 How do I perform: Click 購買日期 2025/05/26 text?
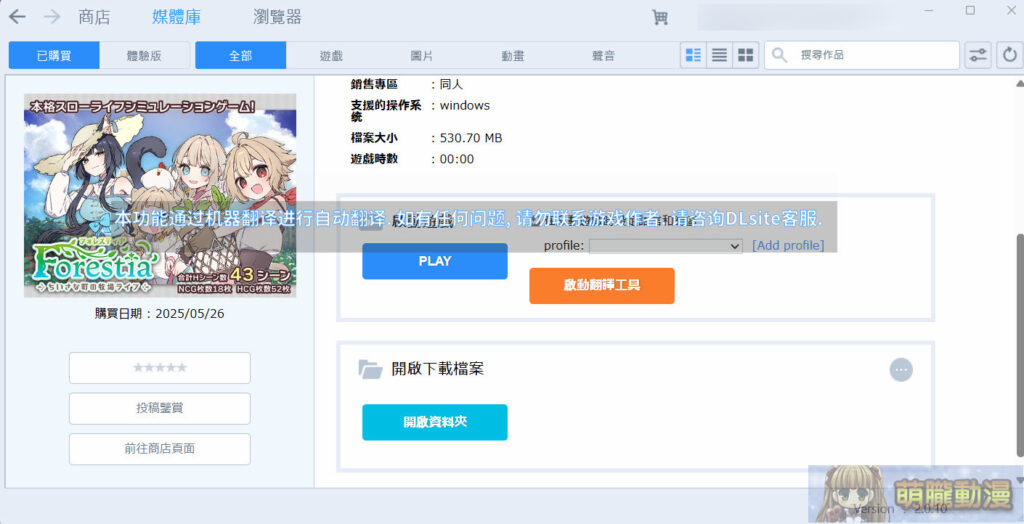pos(160,314)
